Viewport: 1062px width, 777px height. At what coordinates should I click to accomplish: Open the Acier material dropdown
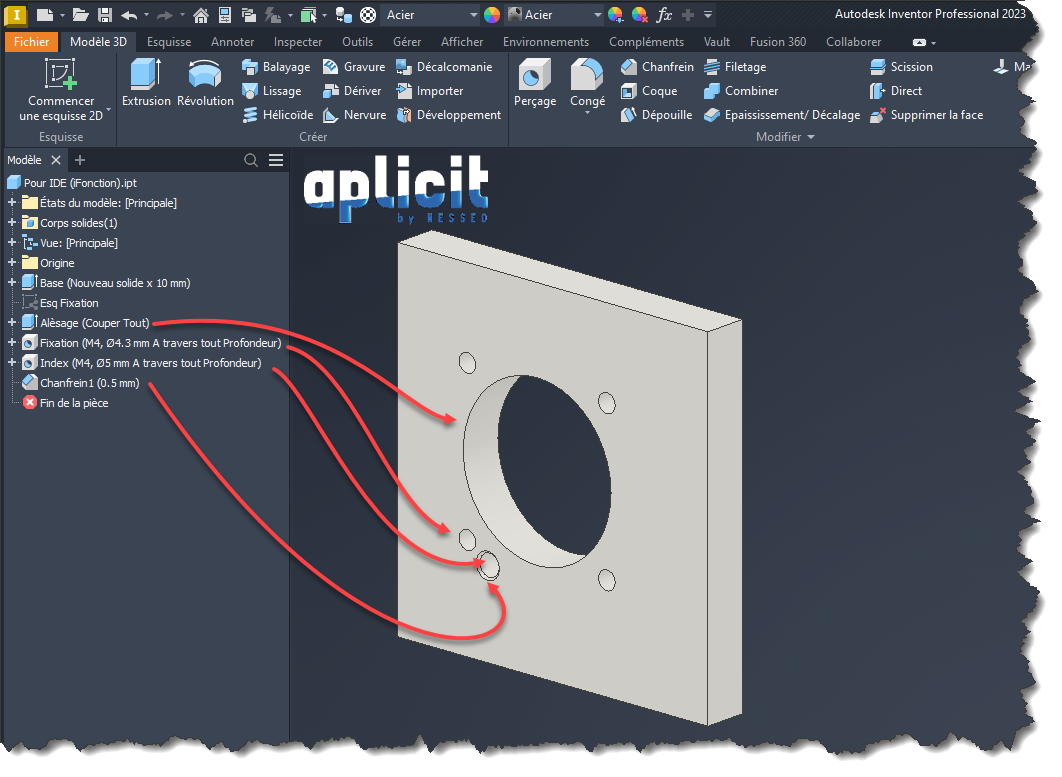point(473,15)
